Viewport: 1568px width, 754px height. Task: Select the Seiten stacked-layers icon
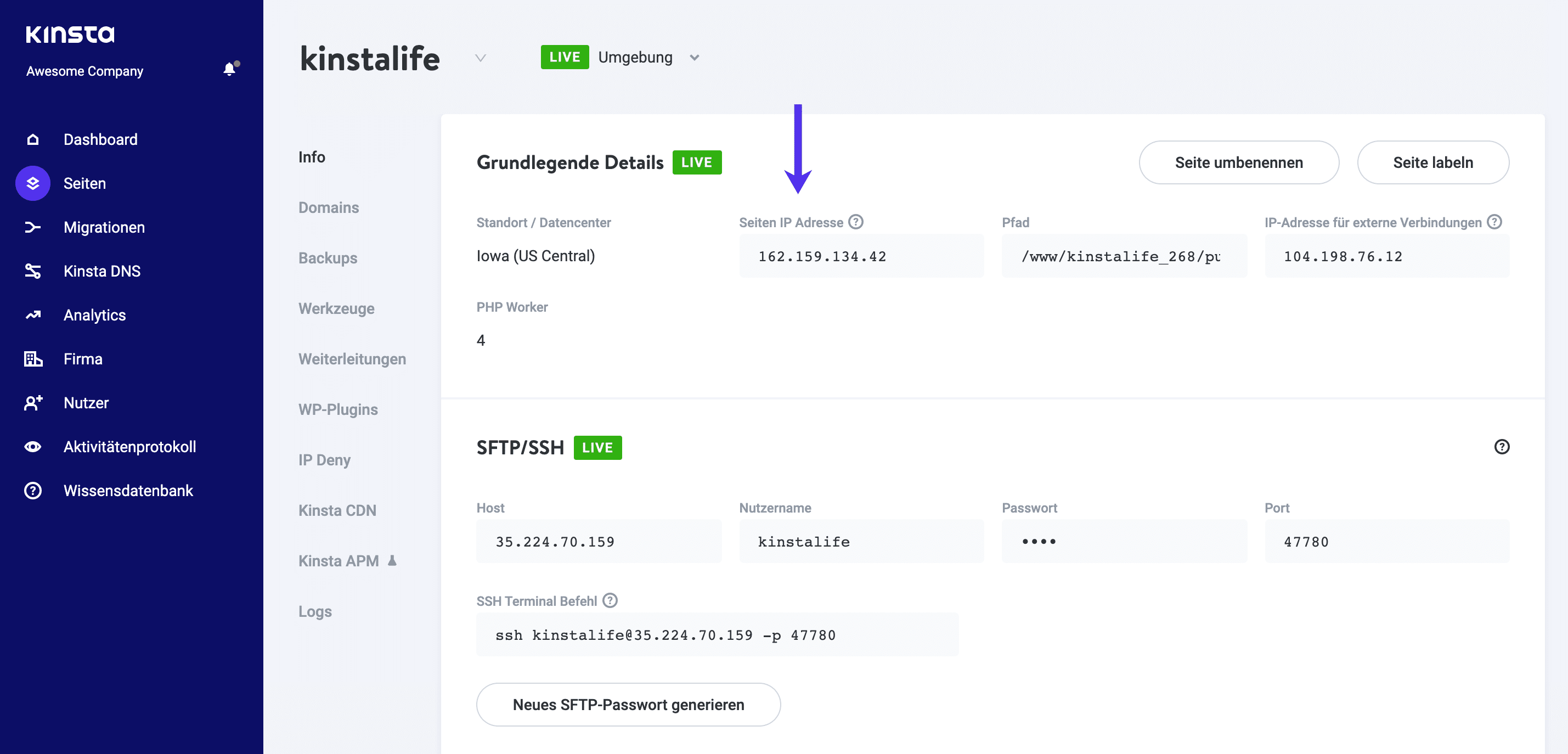coord(32,183)
